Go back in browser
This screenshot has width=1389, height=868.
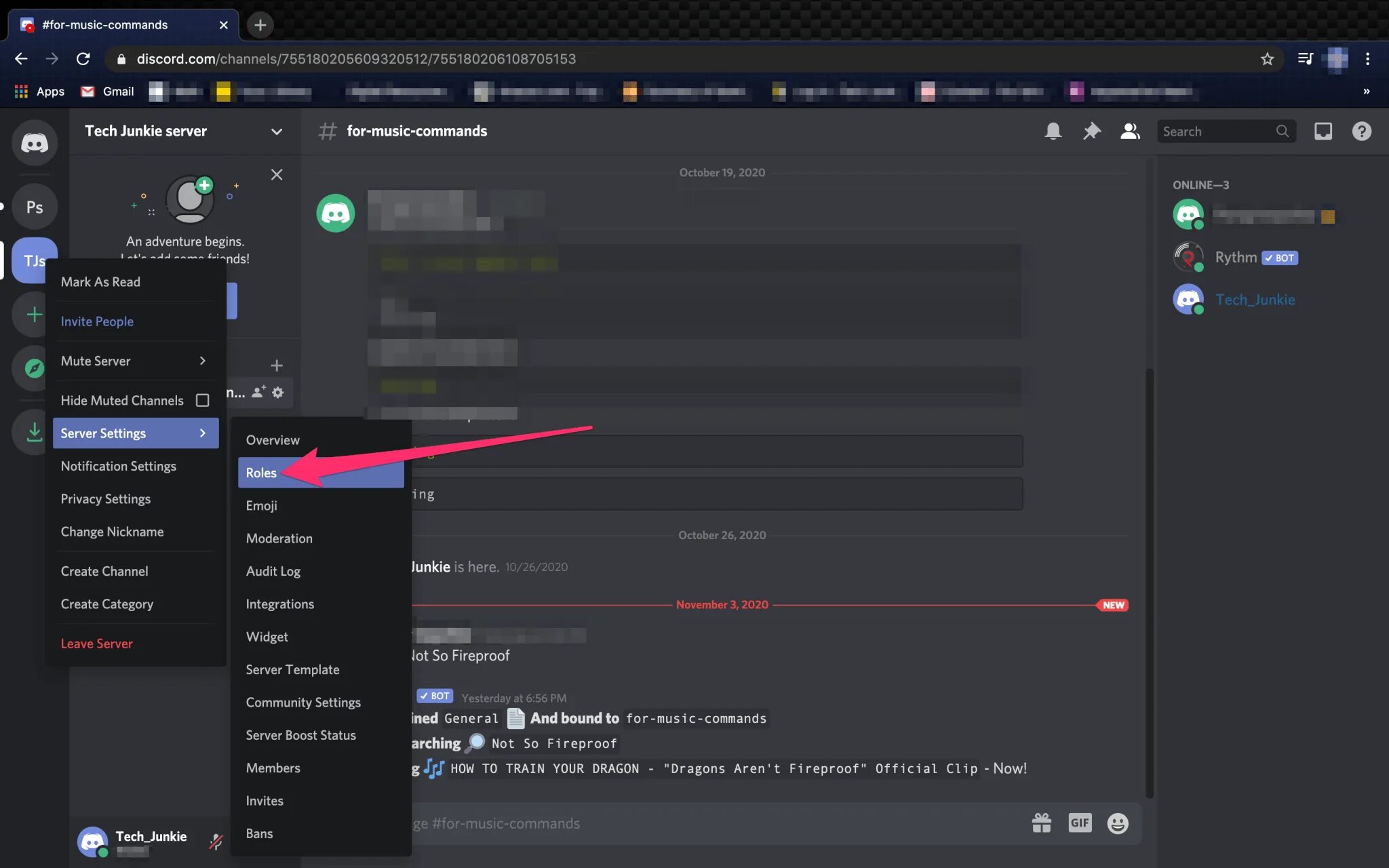pos(21,59)
